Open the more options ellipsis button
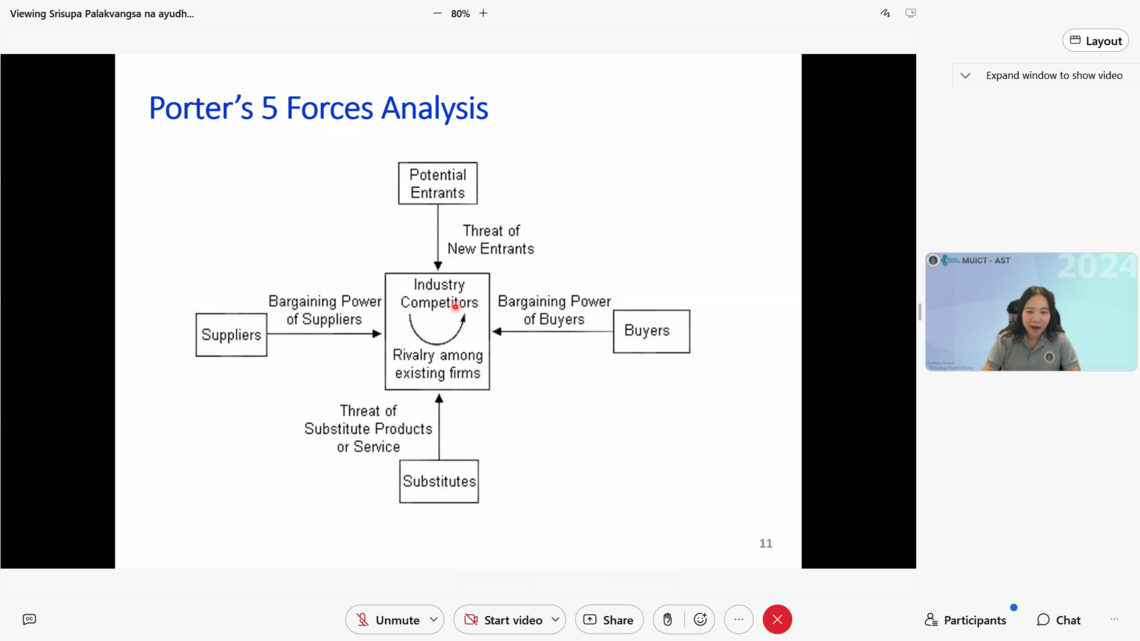The image size is (1140, 641). click(x=739, y=620)
